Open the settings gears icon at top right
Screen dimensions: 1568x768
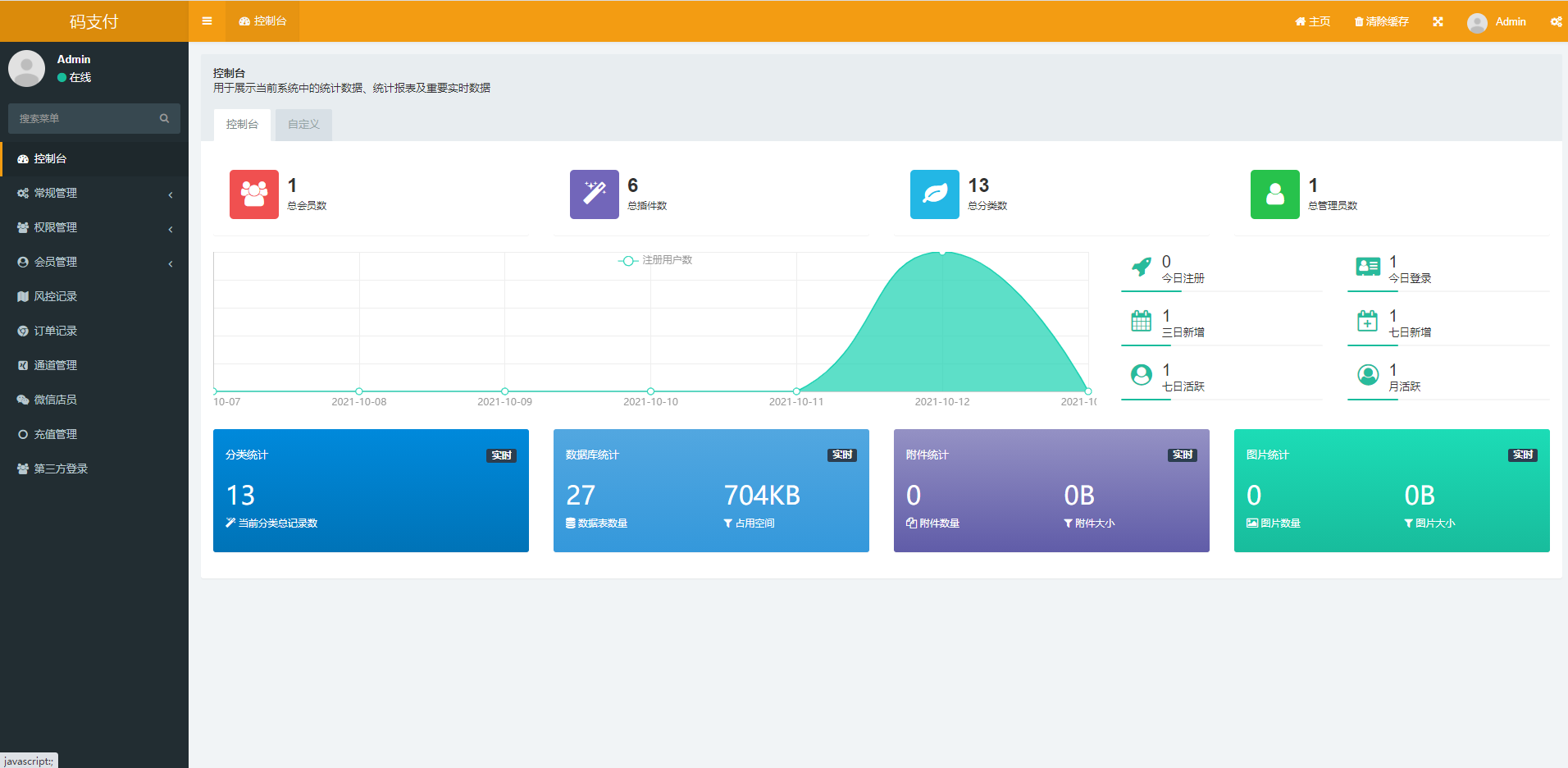coord(1555,22)
